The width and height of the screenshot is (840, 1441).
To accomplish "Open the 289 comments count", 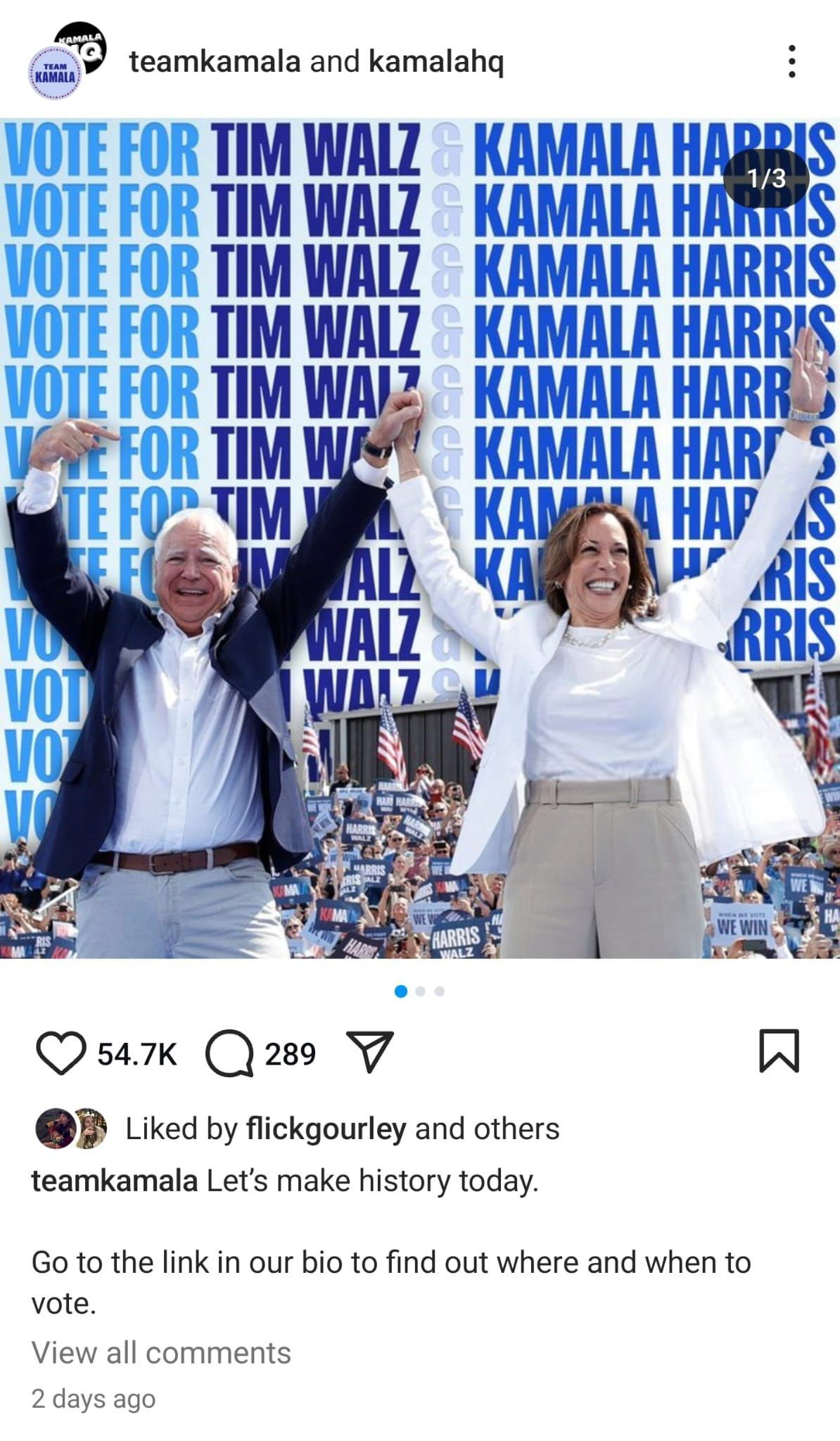I will [x=290, y=1054].
